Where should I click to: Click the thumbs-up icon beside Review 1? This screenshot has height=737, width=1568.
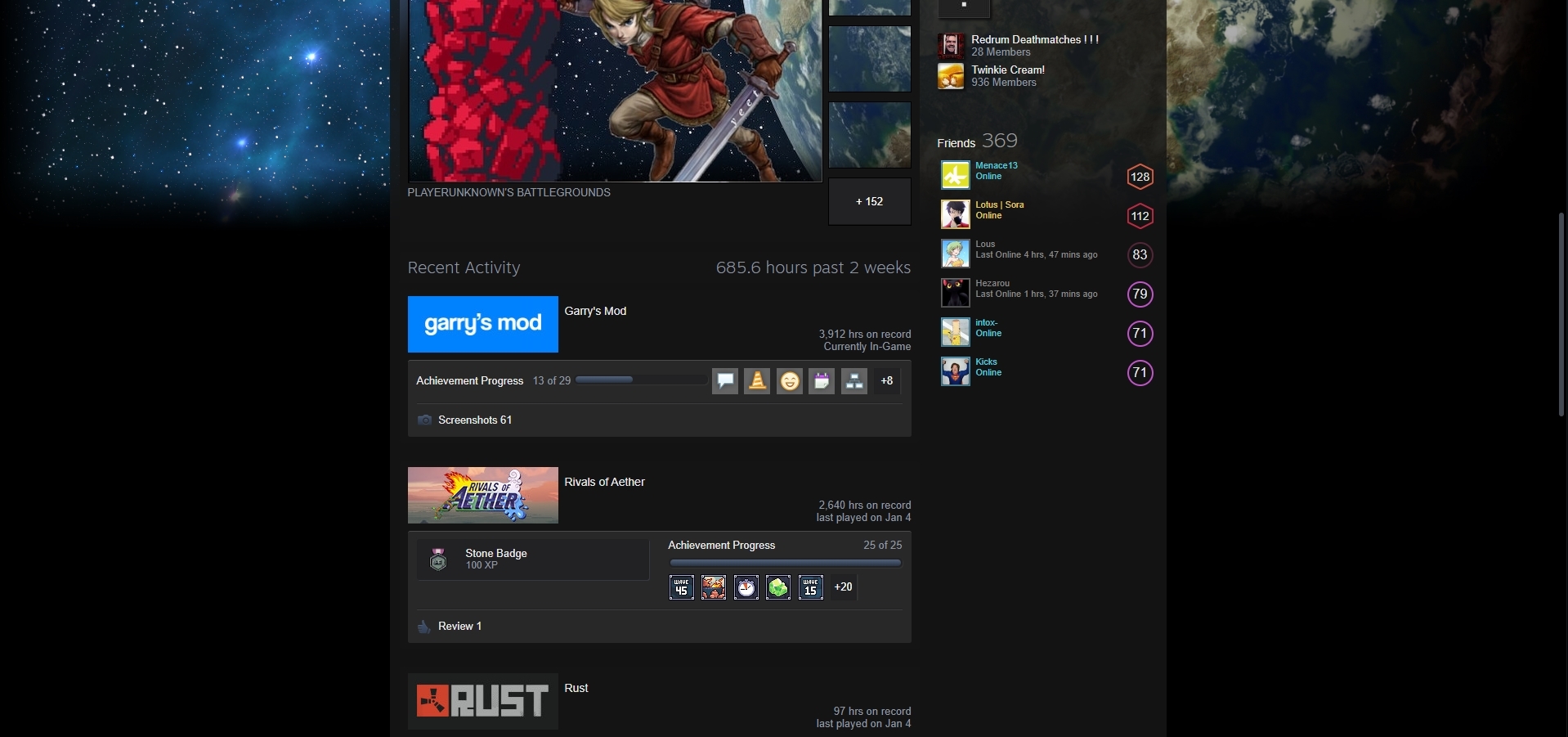coord(423,626)
